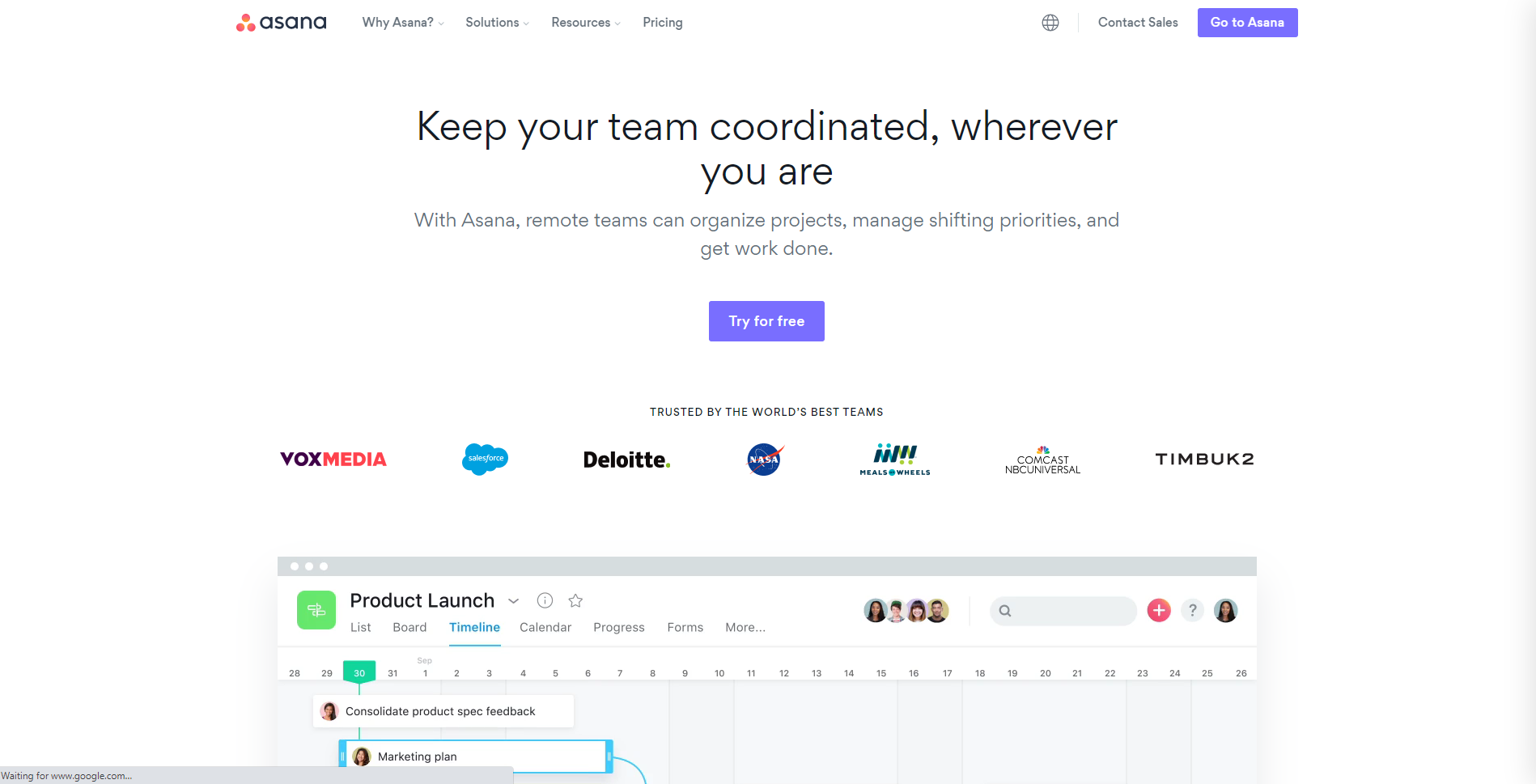The image size is (1536, 784).
Task: Click the Contact Sales link
Action: (x=1138, y=23)
